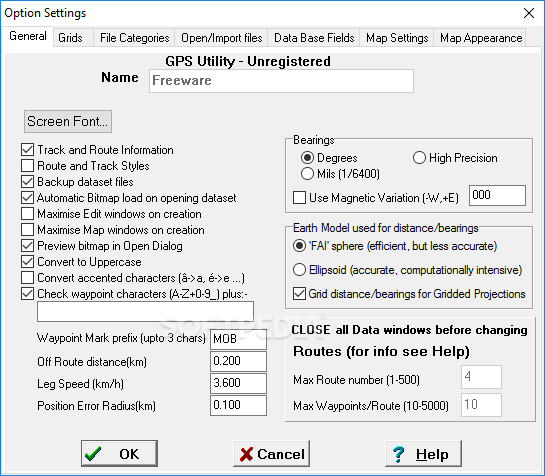Select the Open/Import files tab

click(x=221, y=38)
